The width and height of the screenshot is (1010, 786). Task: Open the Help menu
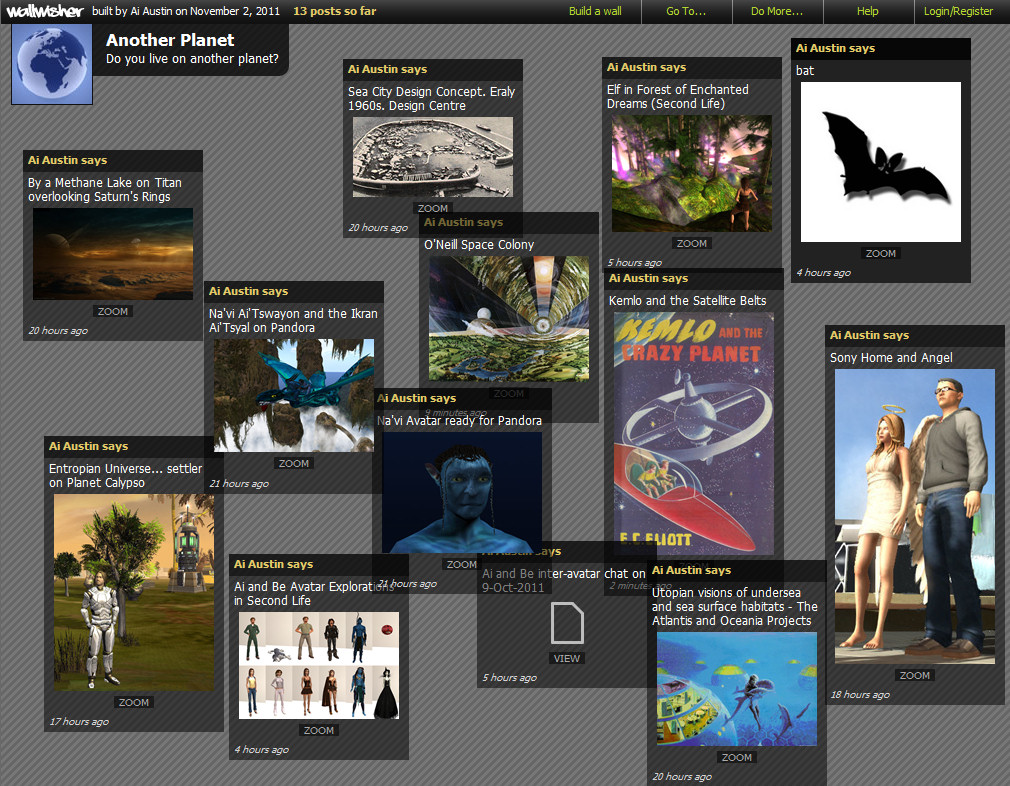tap(867, 11)
